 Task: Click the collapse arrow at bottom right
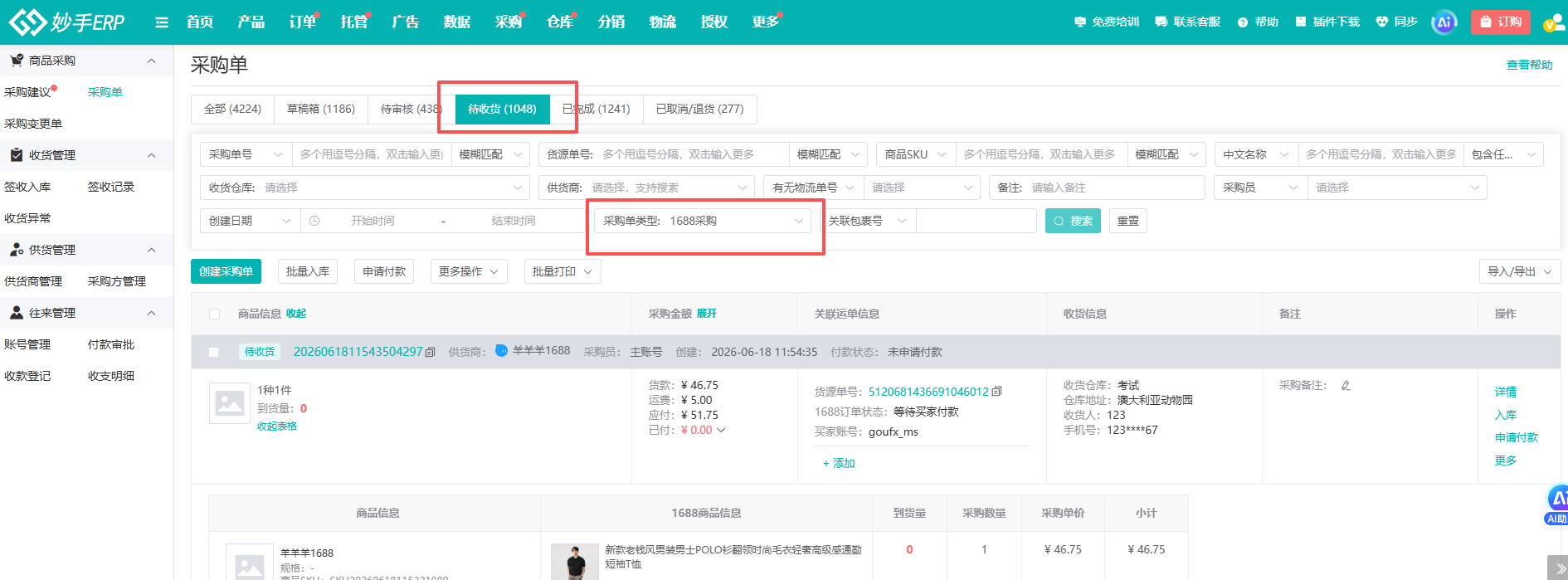1557,568
